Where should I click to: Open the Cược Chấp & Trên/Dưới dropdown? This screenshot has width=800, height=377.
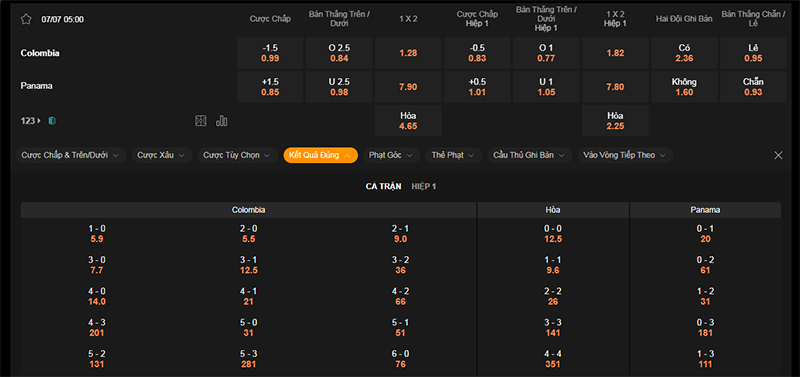[71, 155]
